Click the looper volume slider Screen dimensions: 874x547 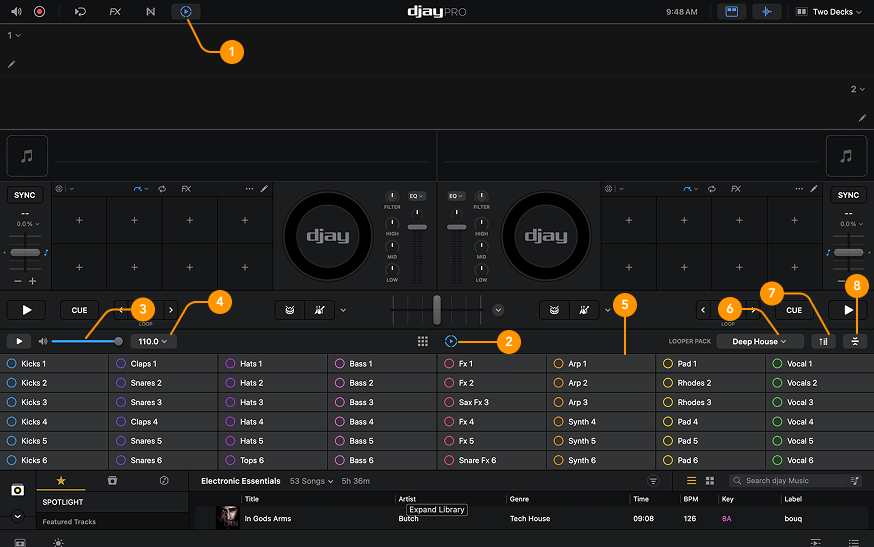click(x=85, y=341)
